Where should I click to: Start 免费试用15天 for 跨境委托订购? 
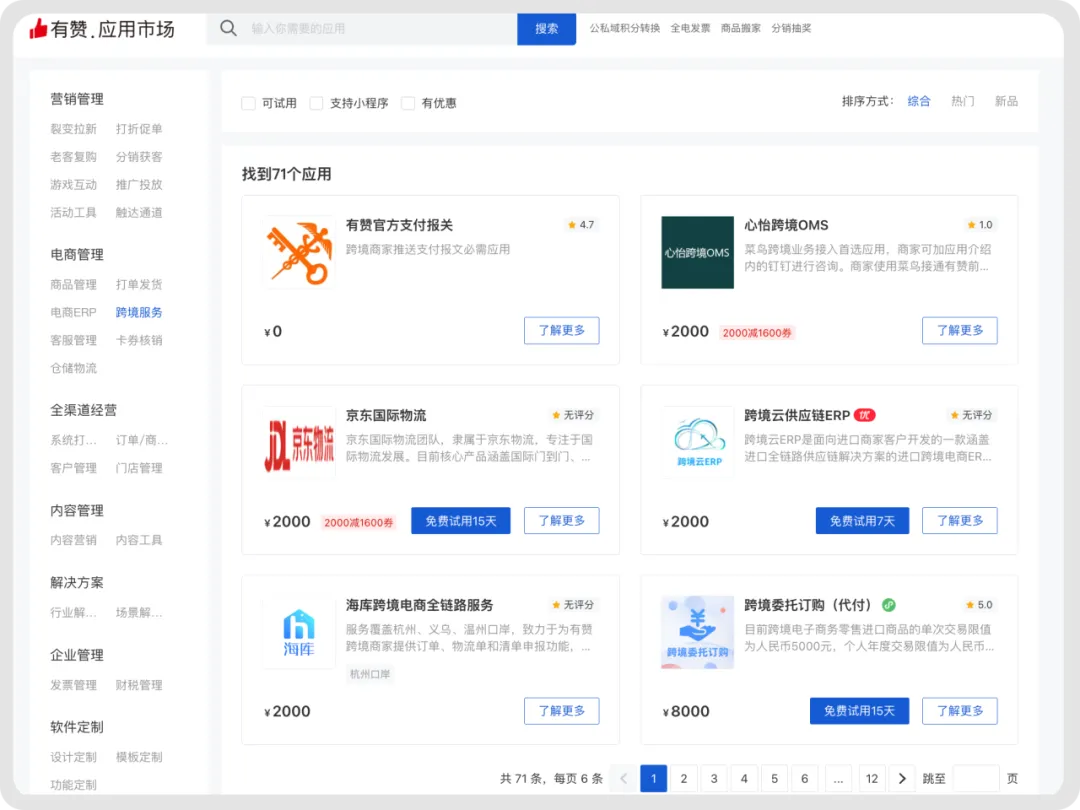(x=860, y=711)
